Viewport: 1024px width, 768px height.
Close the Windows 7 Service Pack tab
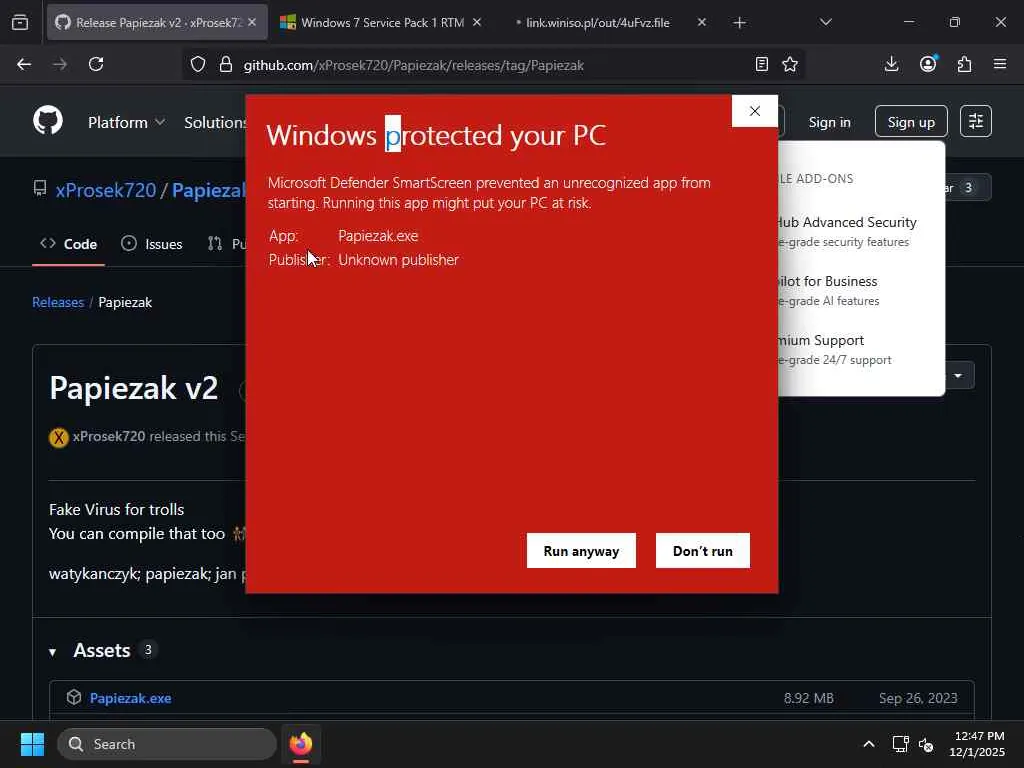tap(477, 22)
